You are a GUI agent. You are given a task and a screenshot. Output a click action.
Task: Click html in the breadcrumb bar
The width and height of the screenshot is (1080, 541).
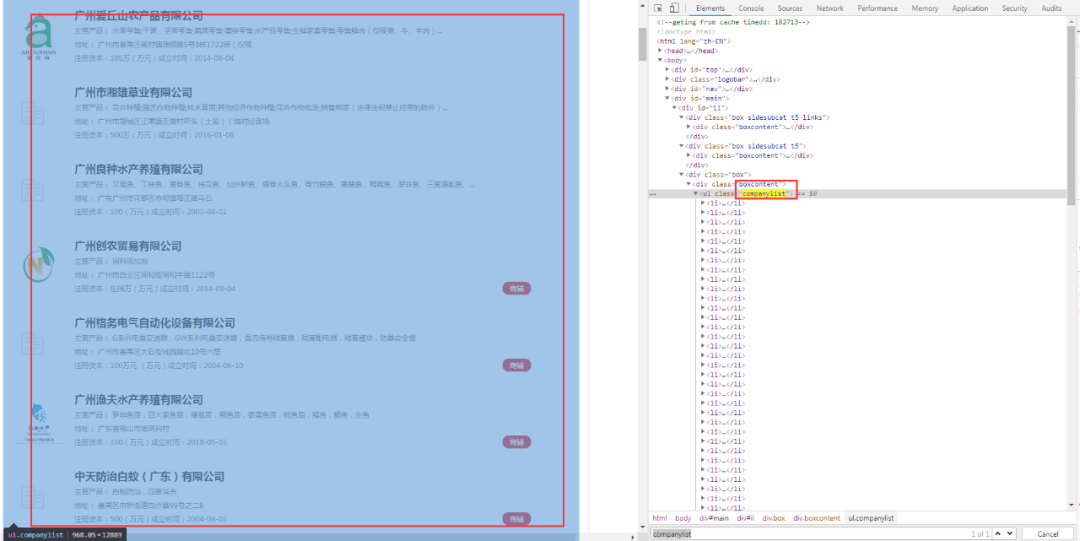click(660, 518)
